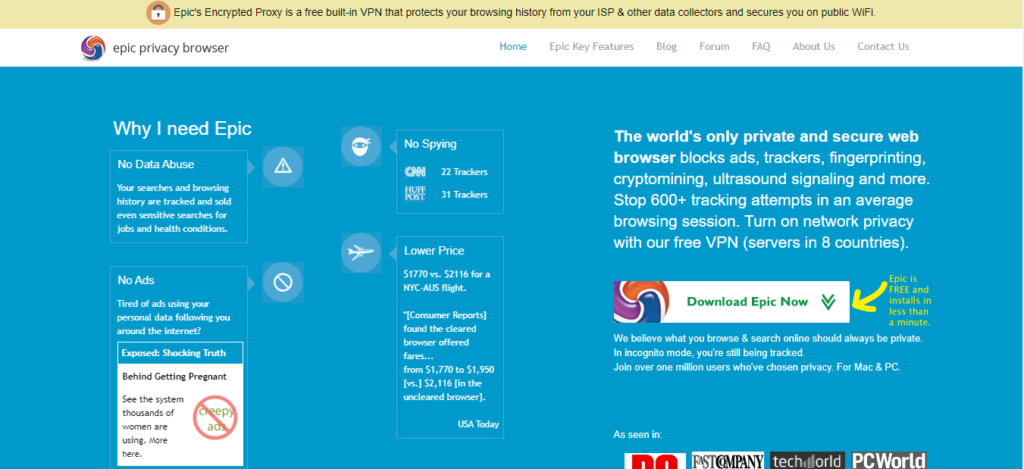
Task: Click the Epic swirl image on download banner
Action: [x=641, y=302]
